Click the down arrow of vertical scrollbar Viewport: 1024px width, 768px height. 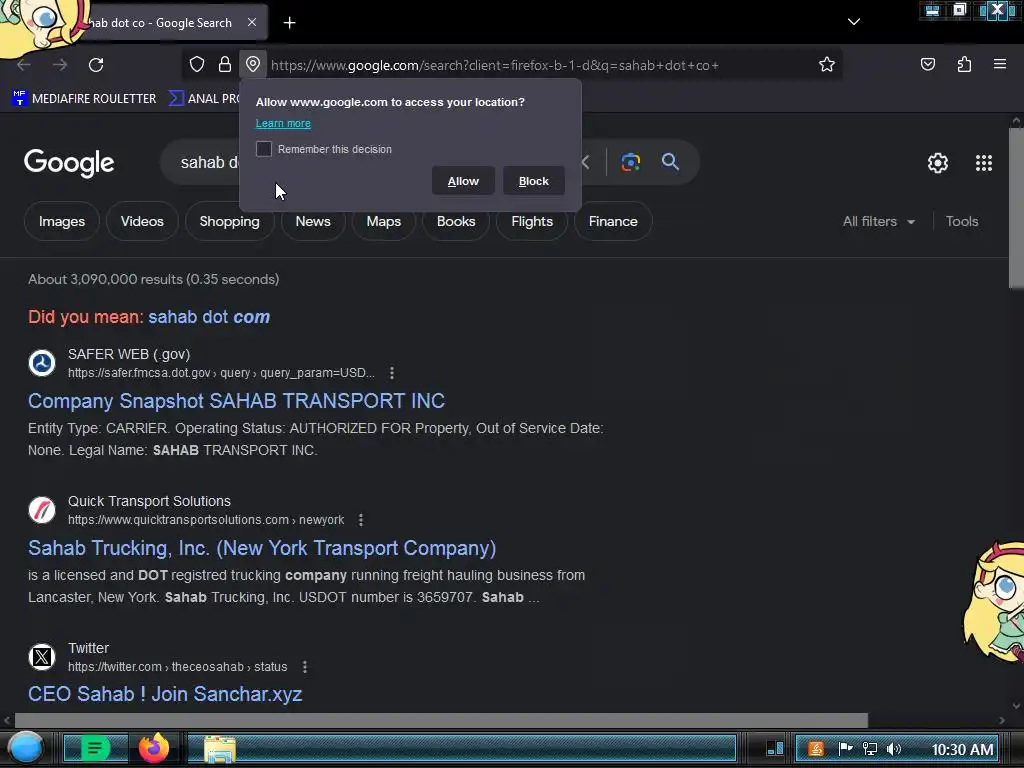tap(1016, 705)
